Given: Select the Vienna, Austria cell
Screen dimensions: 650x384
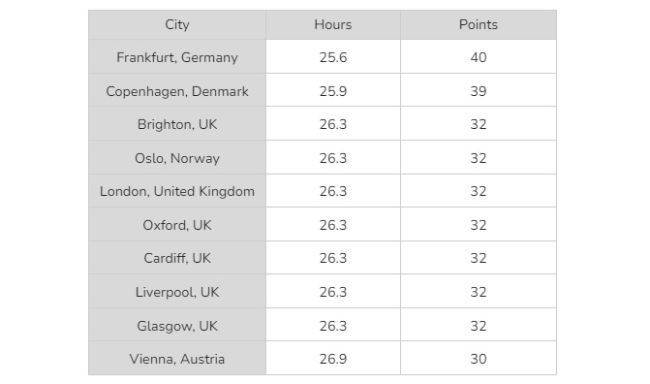Looking at the screenshot, I should (177, 359).
